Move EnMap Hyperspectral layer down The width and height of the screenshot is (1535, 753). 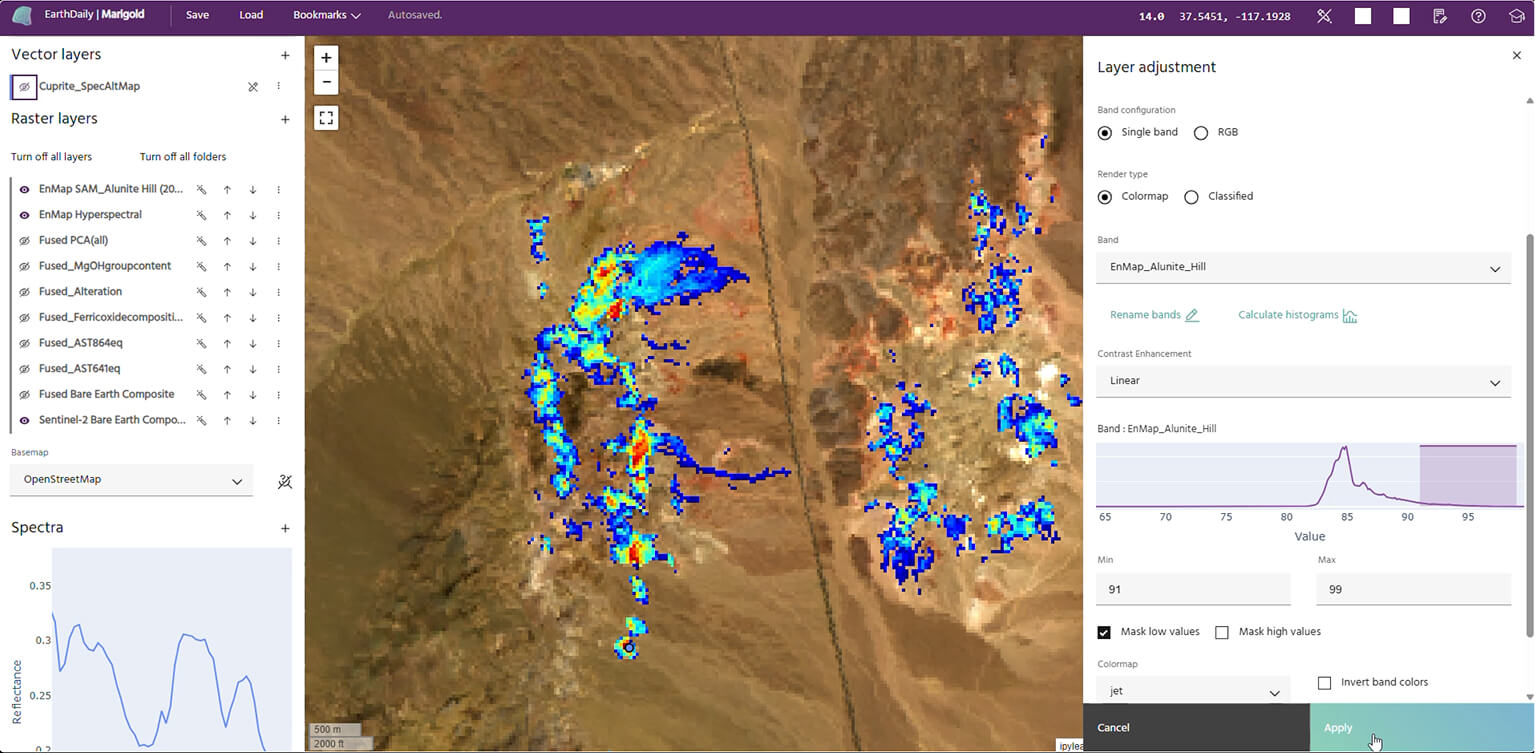click(x=253, y=215)
